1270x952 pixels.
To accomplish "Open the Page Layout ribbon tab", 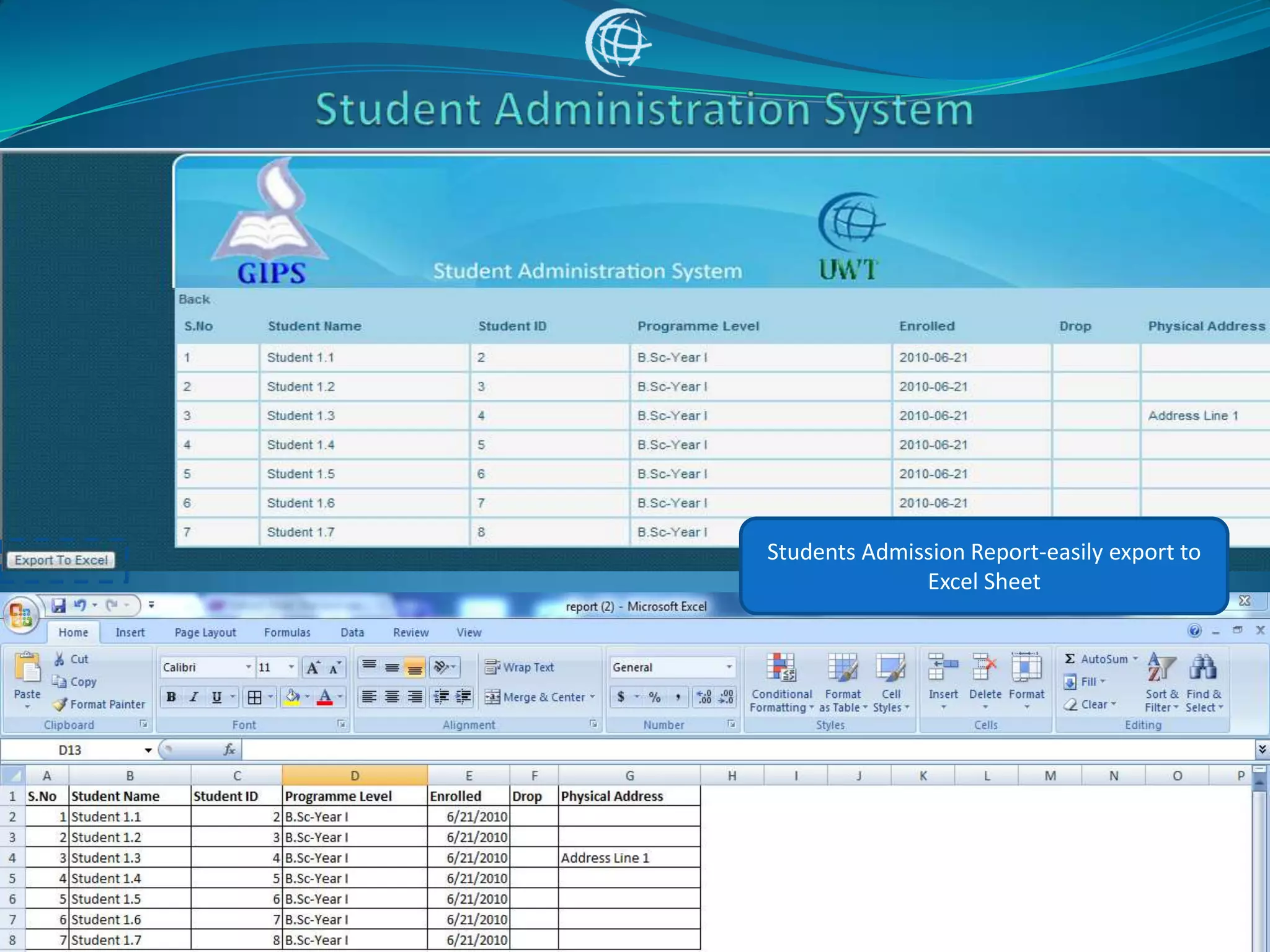I will point(205,632).
